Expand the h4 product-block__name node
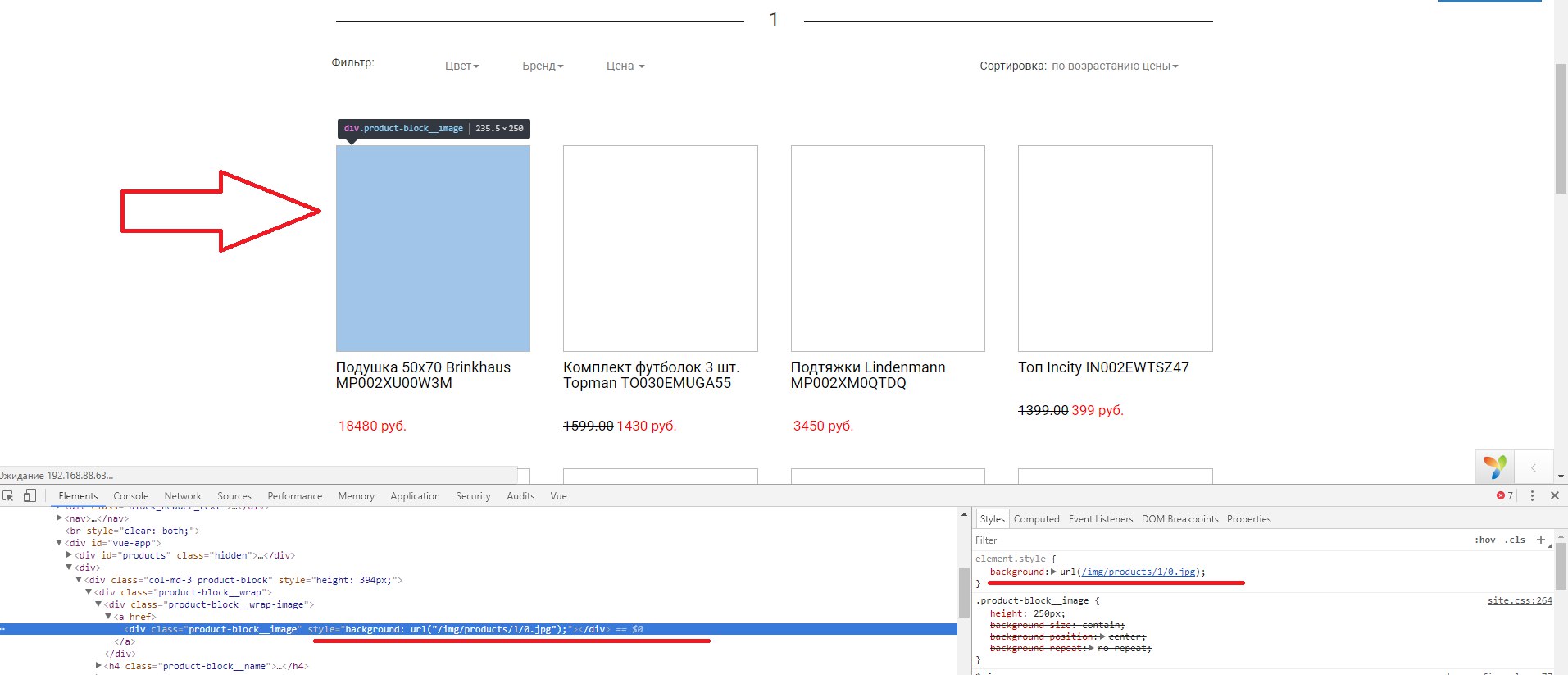 click(x=98, y=666)
